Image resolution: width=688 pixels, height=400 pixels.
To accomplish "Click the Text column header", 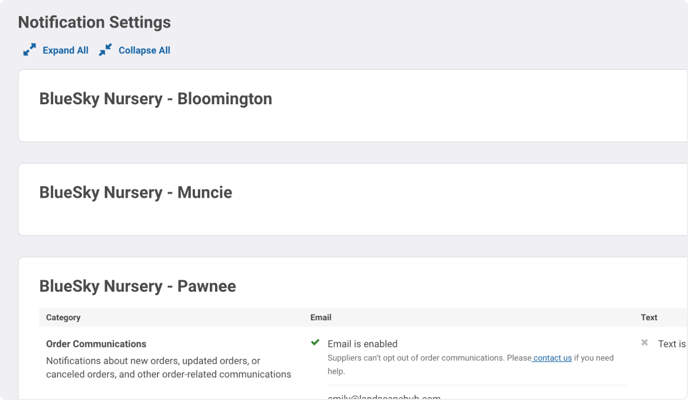I will click(649, 318).
